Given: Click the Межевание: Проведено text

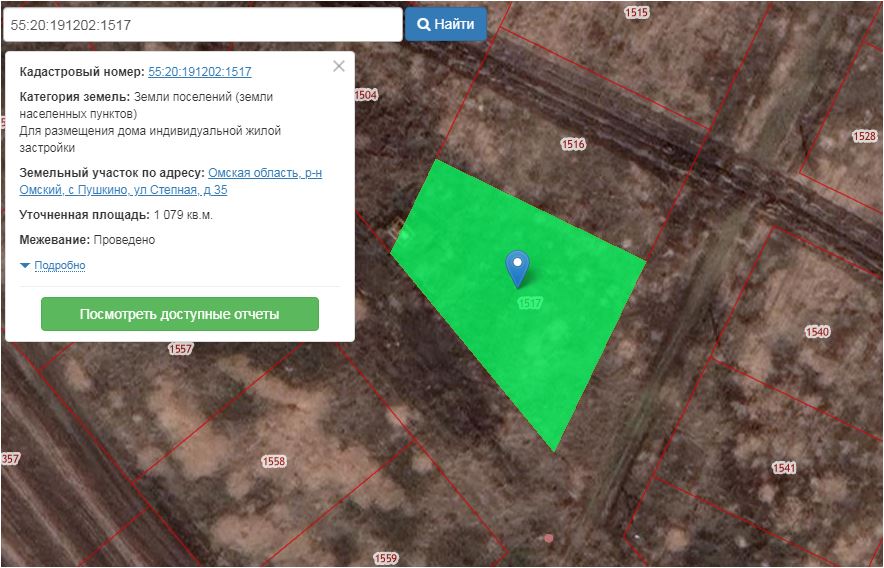Looking at the screenshot, I should (x=87, y=240).
